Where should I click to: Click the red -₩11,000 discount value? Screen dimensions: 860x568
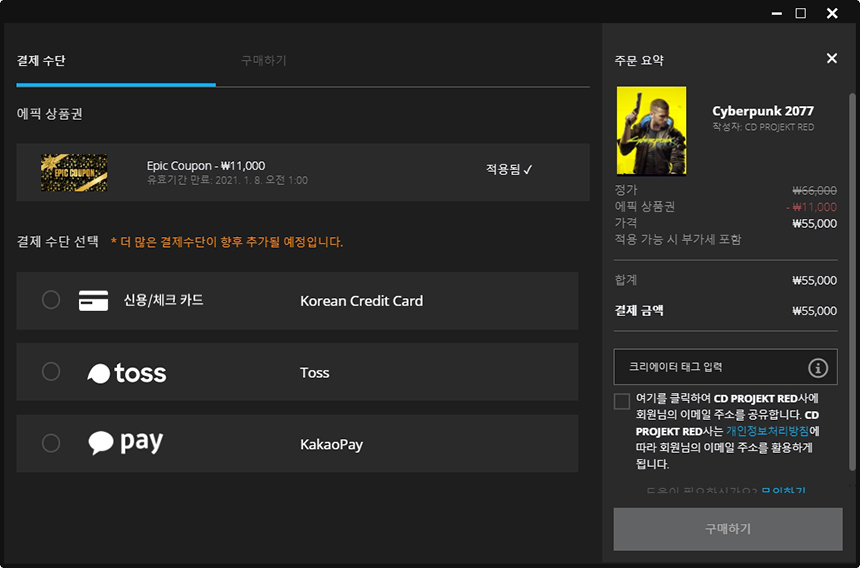point(811,207)
